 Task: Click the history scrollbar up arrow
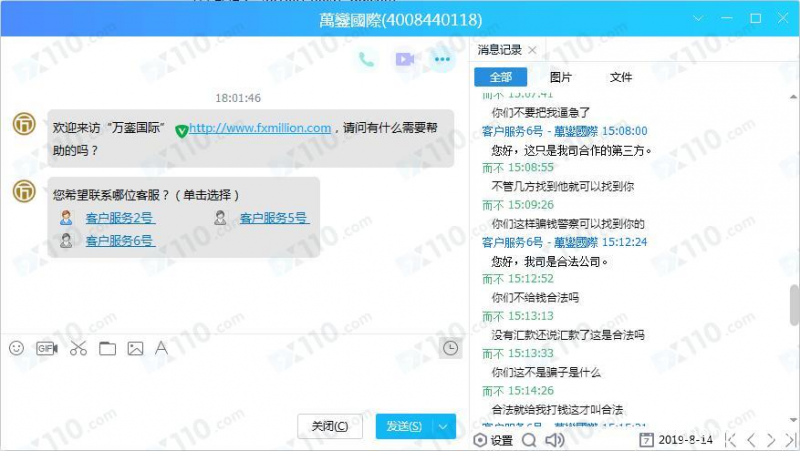[x=793, y=96]
